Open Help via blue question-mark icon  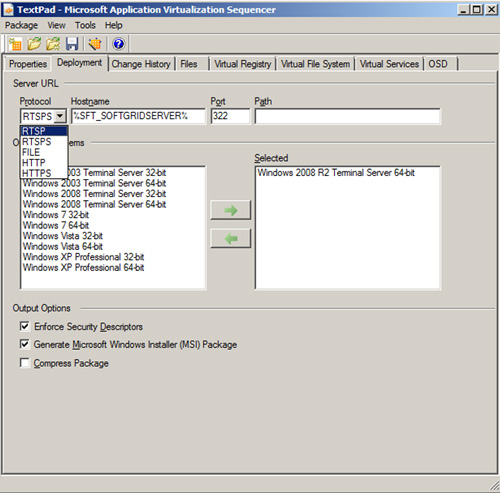(118, 44)
